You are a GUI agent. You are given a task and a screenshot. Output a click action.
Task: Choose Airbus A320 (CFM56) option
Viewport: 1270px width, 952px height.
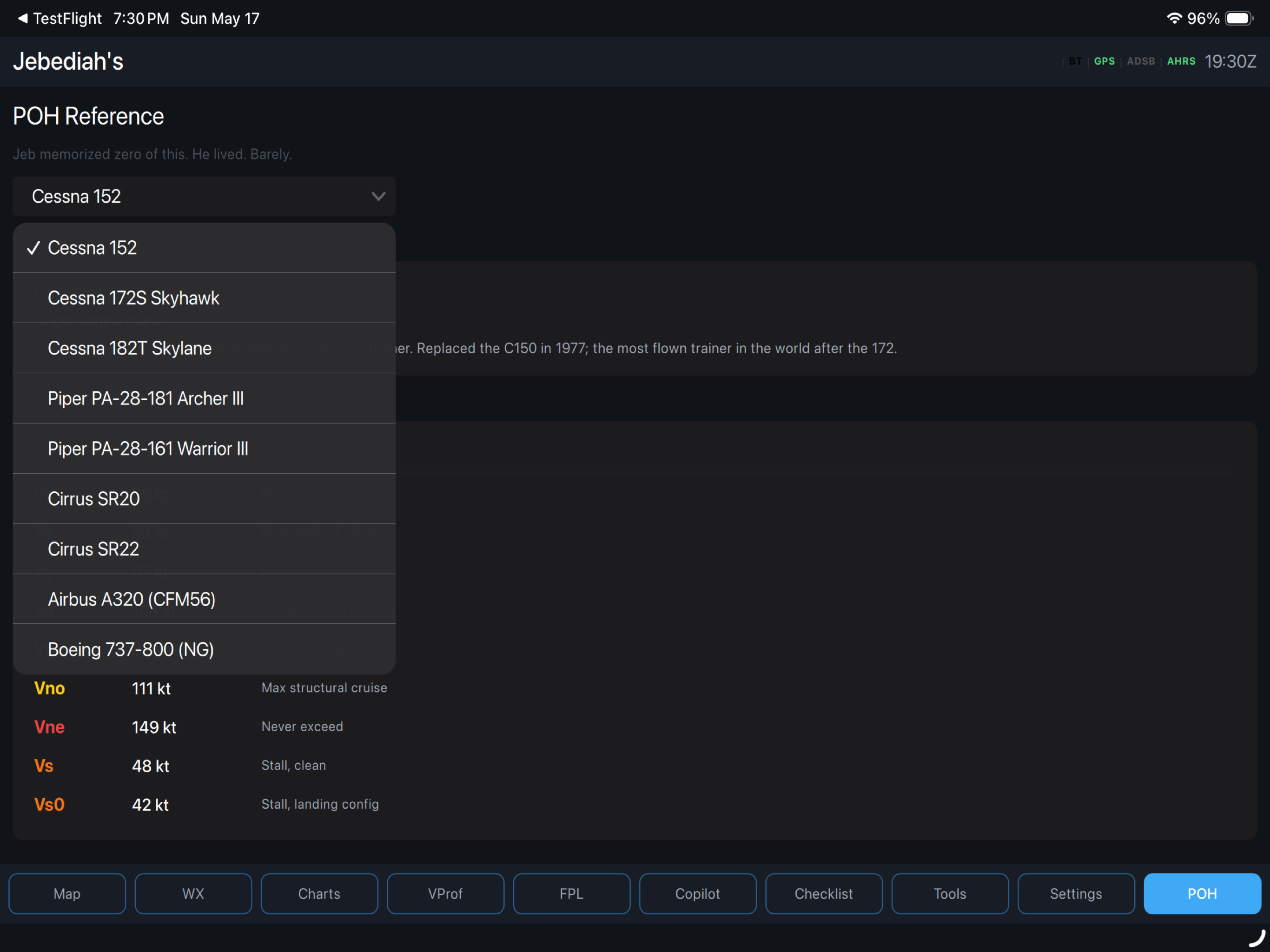(x=204, y=600)
